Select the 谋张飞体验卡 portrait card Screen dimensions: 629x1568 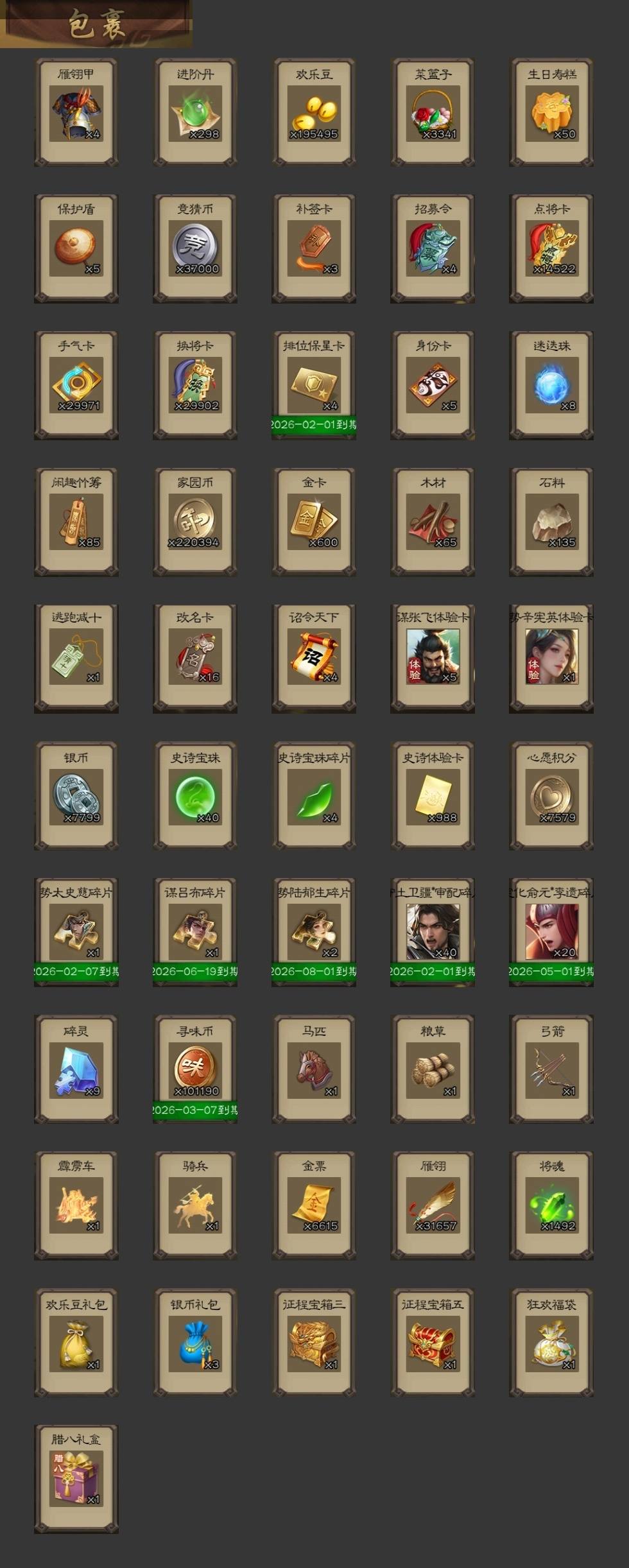tap(433, 659)
